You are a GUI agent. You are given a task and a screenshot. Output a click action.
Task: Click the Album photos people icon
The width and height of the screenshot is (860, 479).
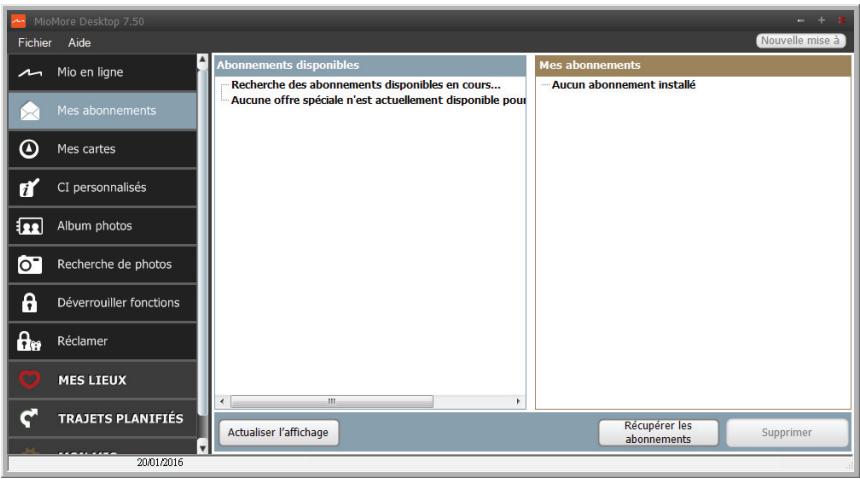coord(30,226)
